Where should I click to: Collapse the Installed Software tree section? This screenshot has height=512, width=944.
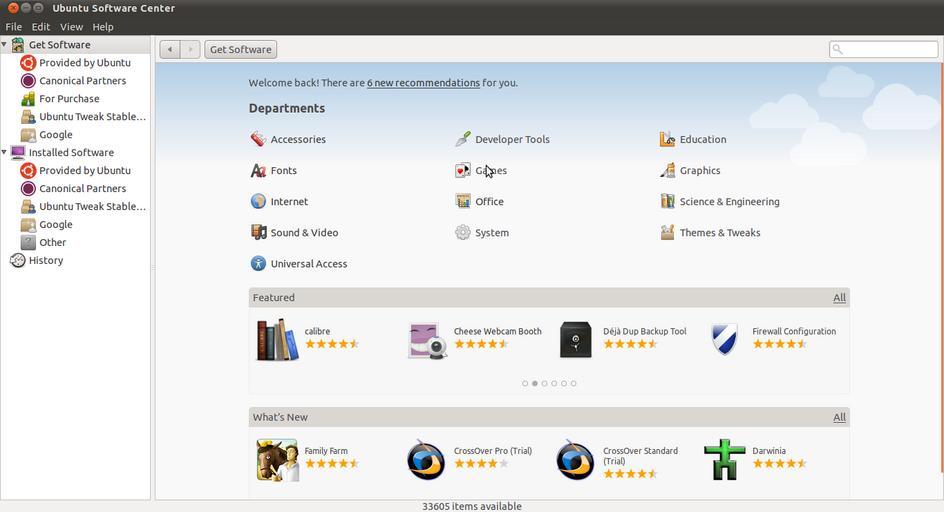click(5, 153)
